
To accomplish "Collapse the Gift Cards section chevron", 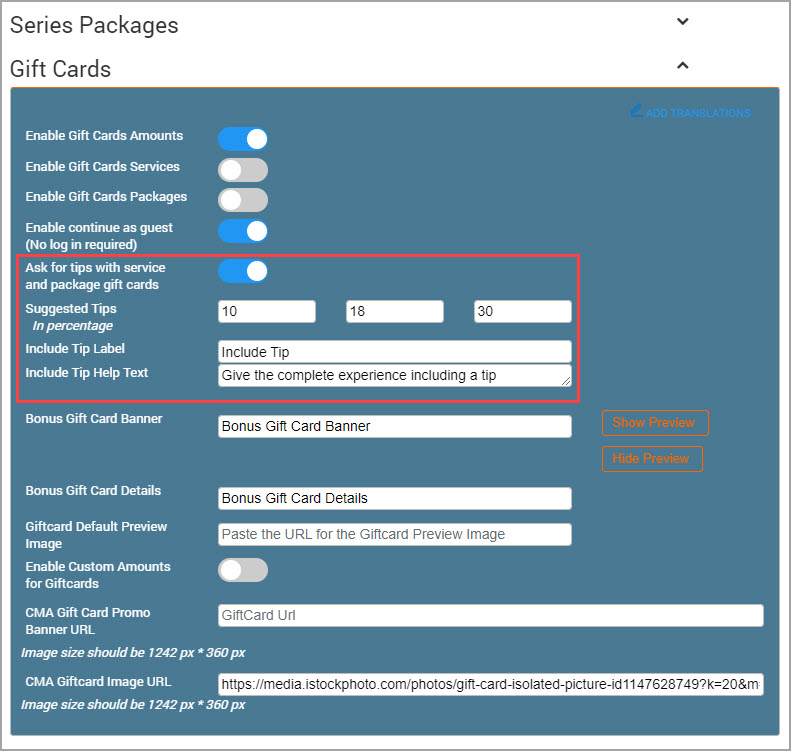I will (x=682, y=66).
